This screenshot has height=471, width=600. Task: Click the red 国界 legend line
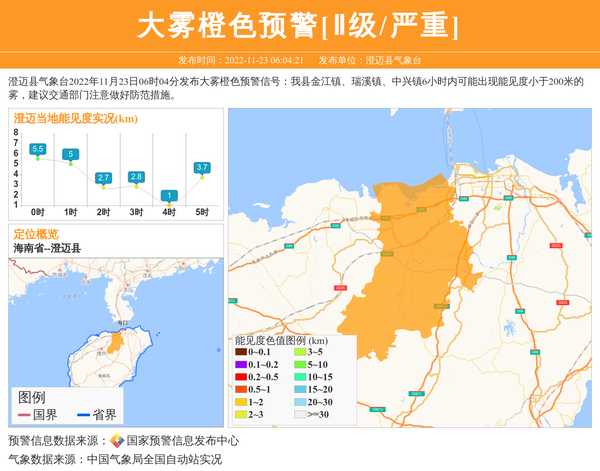(24, 415)
